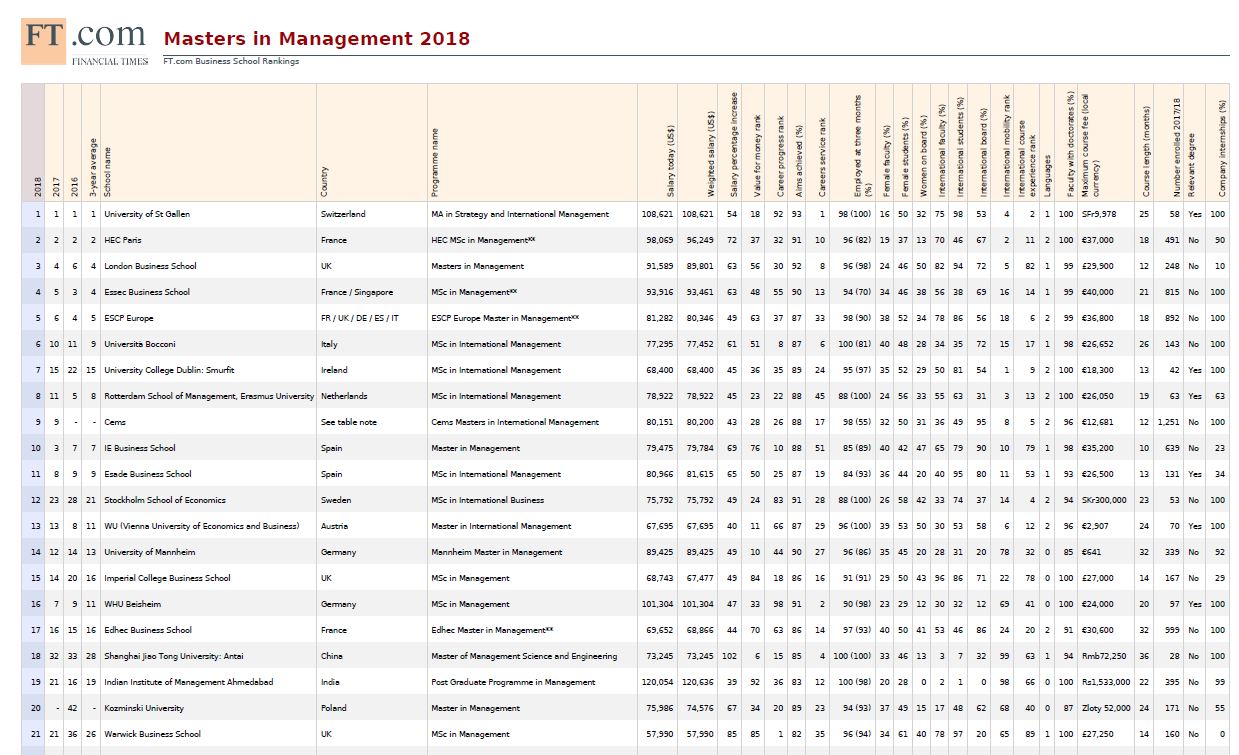This screenshot has width=1239, height=755.
Task: Select Shanghai Jiao Tong University: Antai name
Action: pyautogui.click(x=174, y=656)
